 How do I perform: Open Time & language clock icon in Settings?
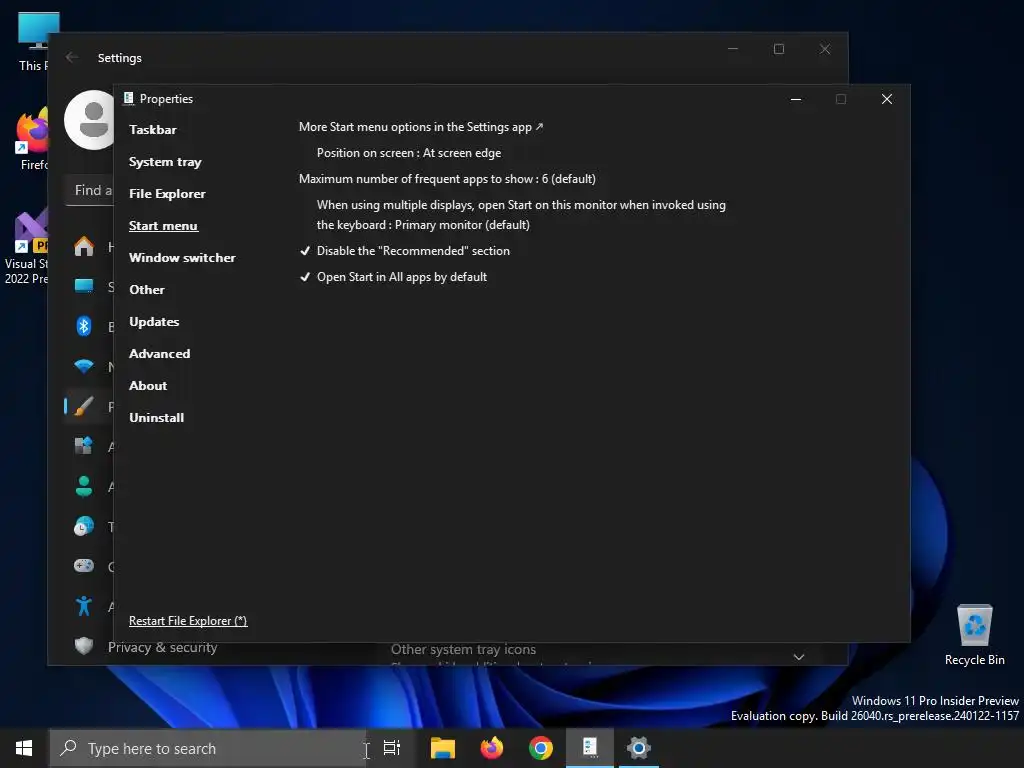(84, 526)
